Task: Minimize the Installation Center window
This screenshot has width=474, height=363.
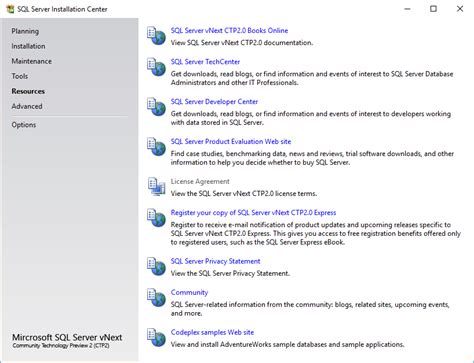Action: point(407,9)
